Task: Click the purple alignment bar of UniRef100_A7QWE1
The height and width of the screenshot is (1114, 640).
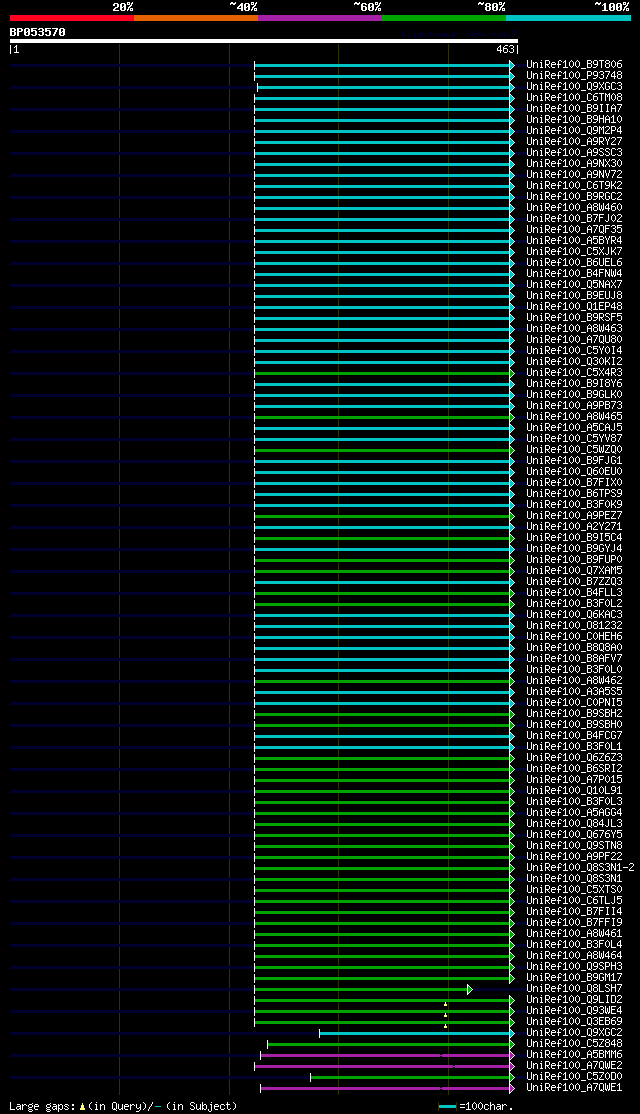Action: [385, 1088]
